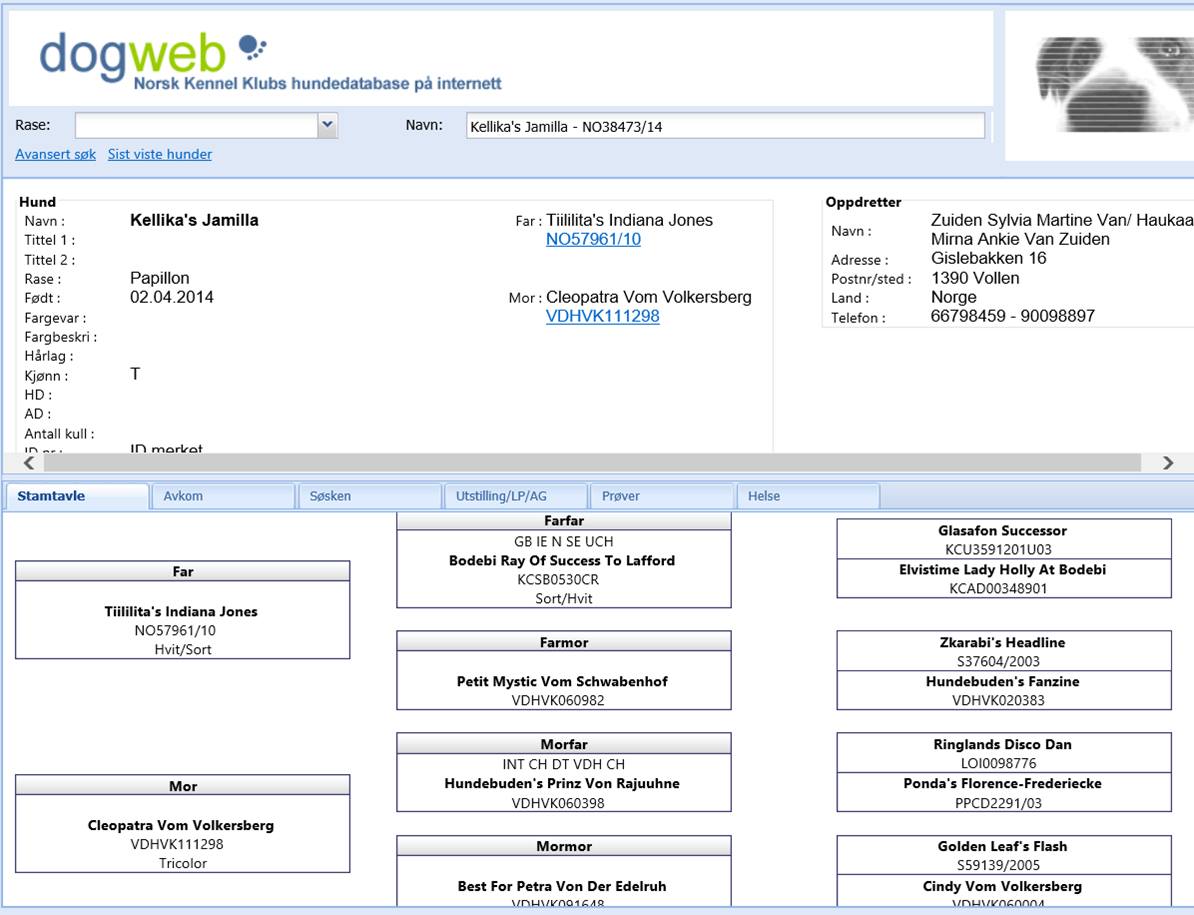The width and height of the screenshot is (1194, 915).
Task: Select Petit Mystic Vom Schwabenhof
Action: click(x=562, y=681)
